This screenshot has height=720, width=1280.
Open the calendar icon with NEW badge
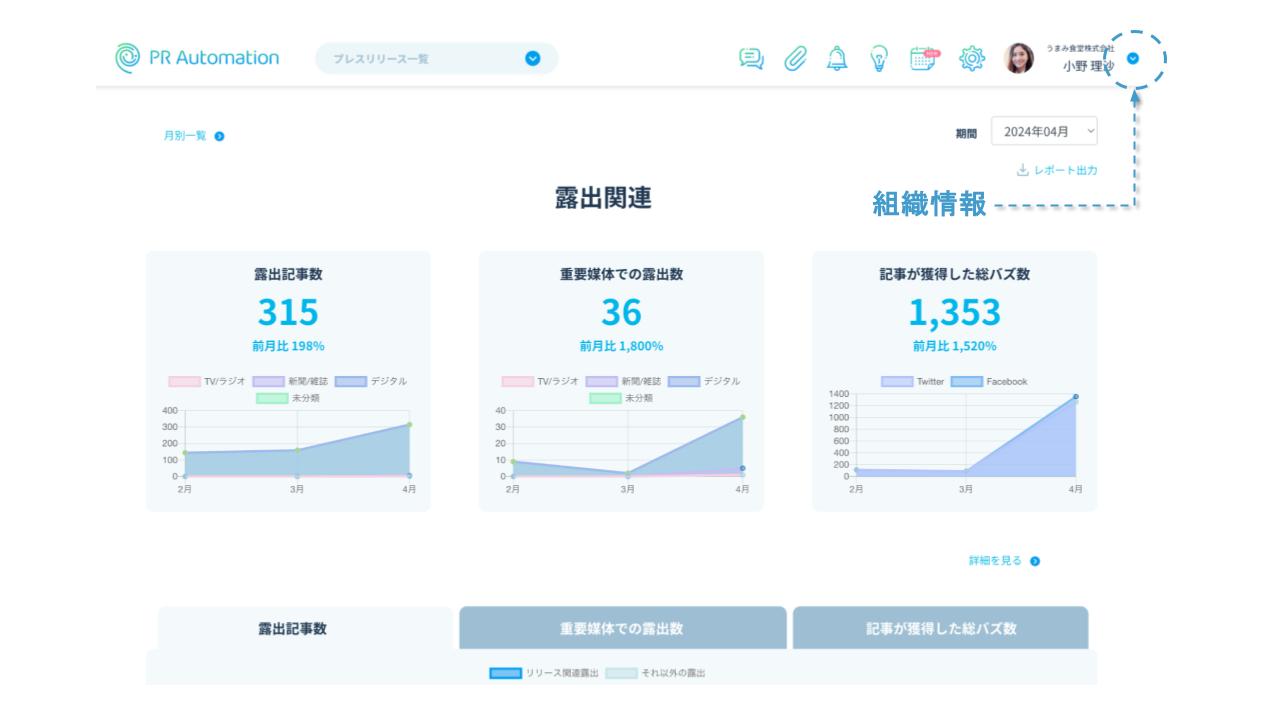(924, 59)
